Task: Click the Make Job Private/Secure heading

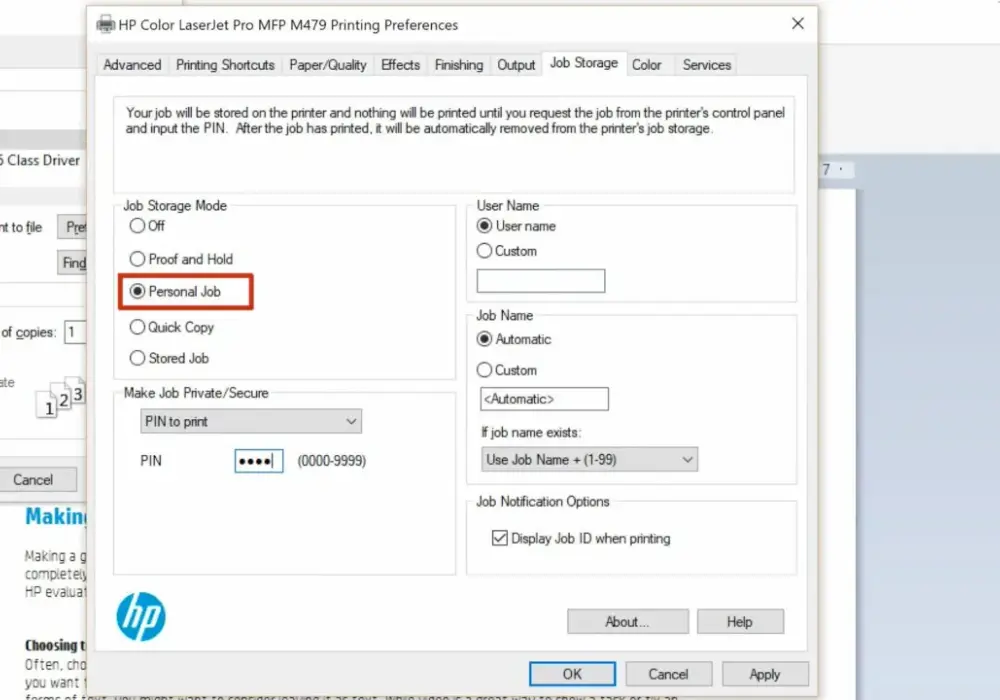Action: coord(196,393)
